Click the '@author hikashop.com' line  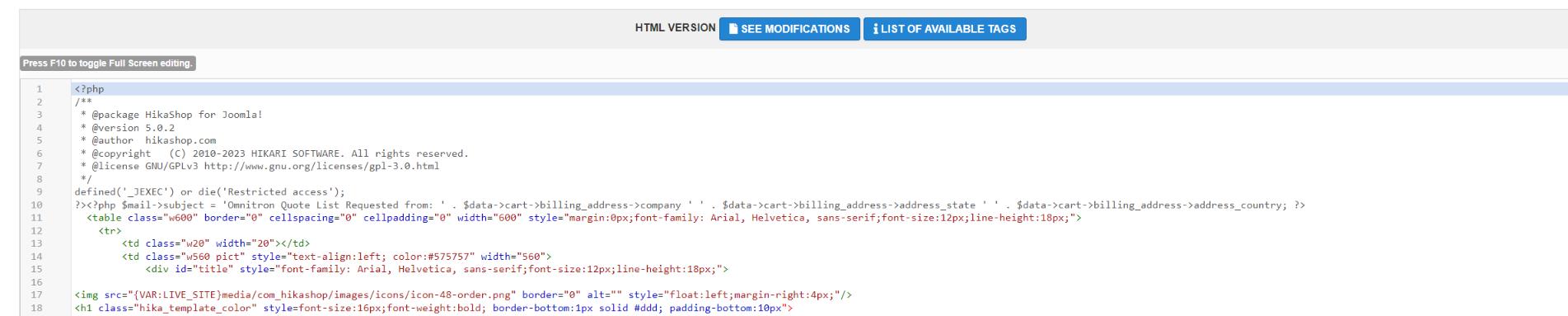[148, 140]
